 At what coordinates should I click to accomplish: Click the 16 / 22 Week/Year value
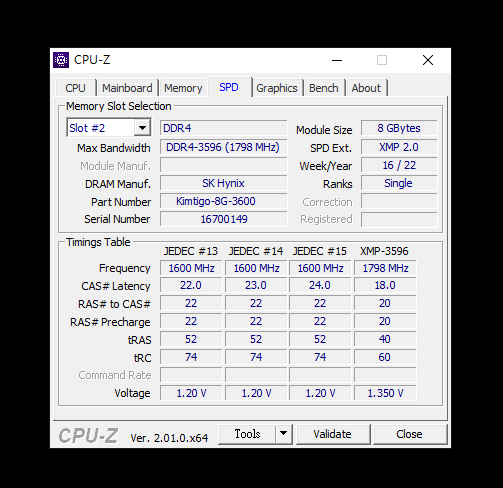tap(399, 165)
